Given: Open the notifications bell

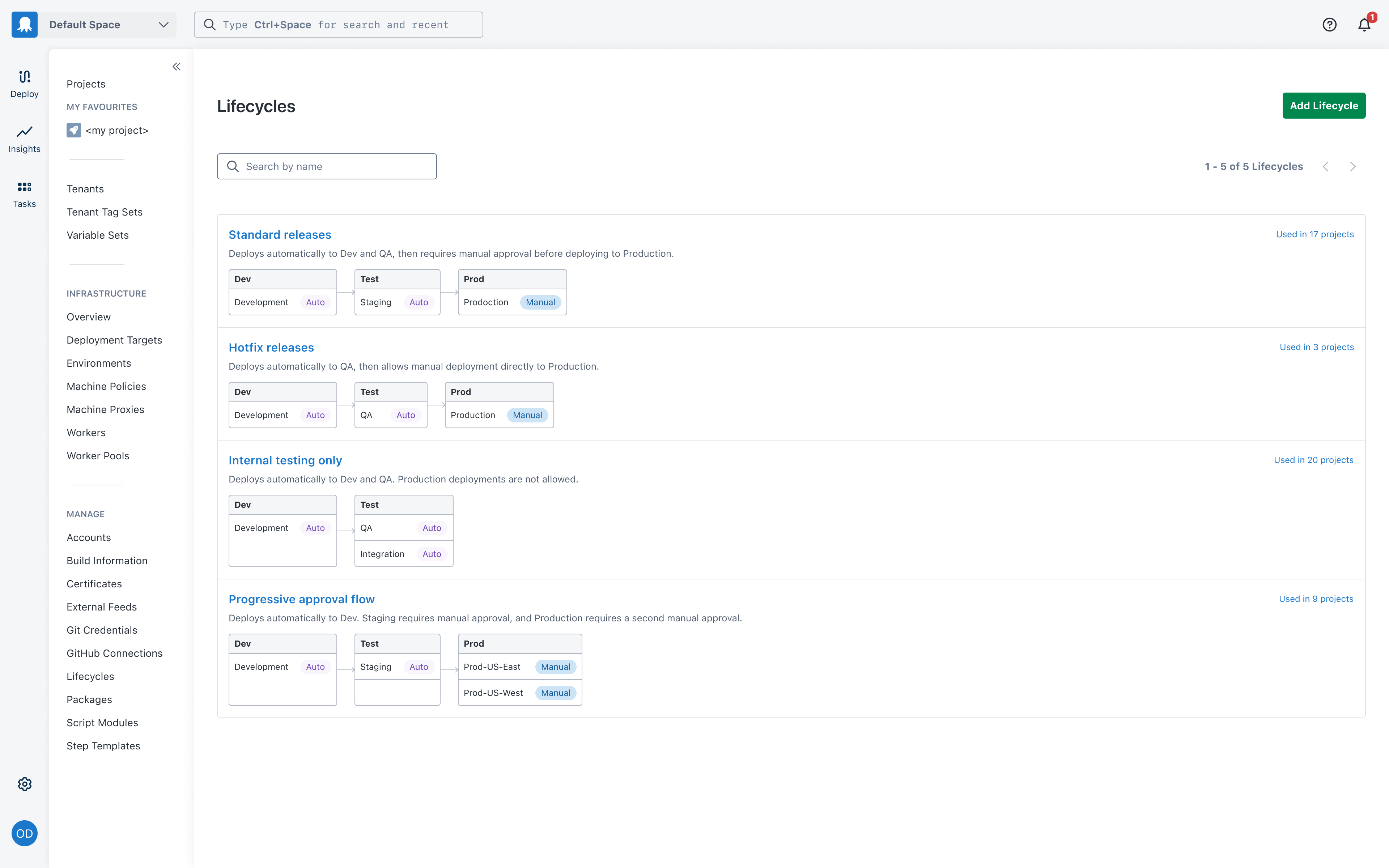Looking at the screenshot, I should [1364, 25].
